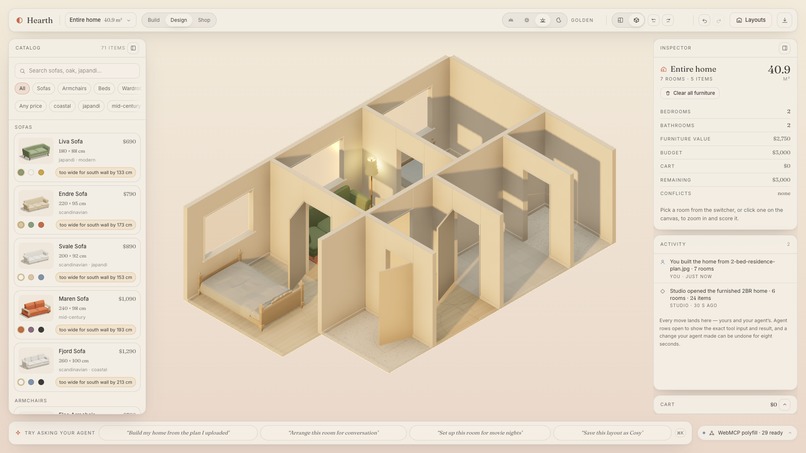Click the agent icon in WebMCP polyfill status
This screenshot has width=806, height=453.
coord(712,433)
